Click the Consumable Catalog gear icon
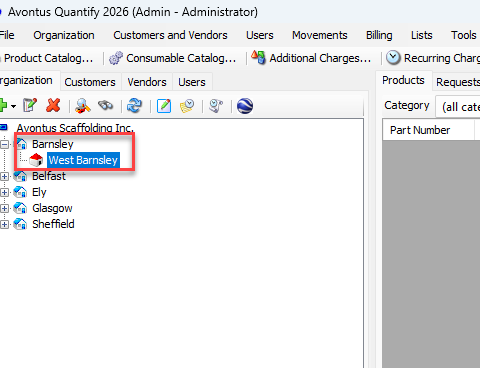 click(x=116, y=58)
